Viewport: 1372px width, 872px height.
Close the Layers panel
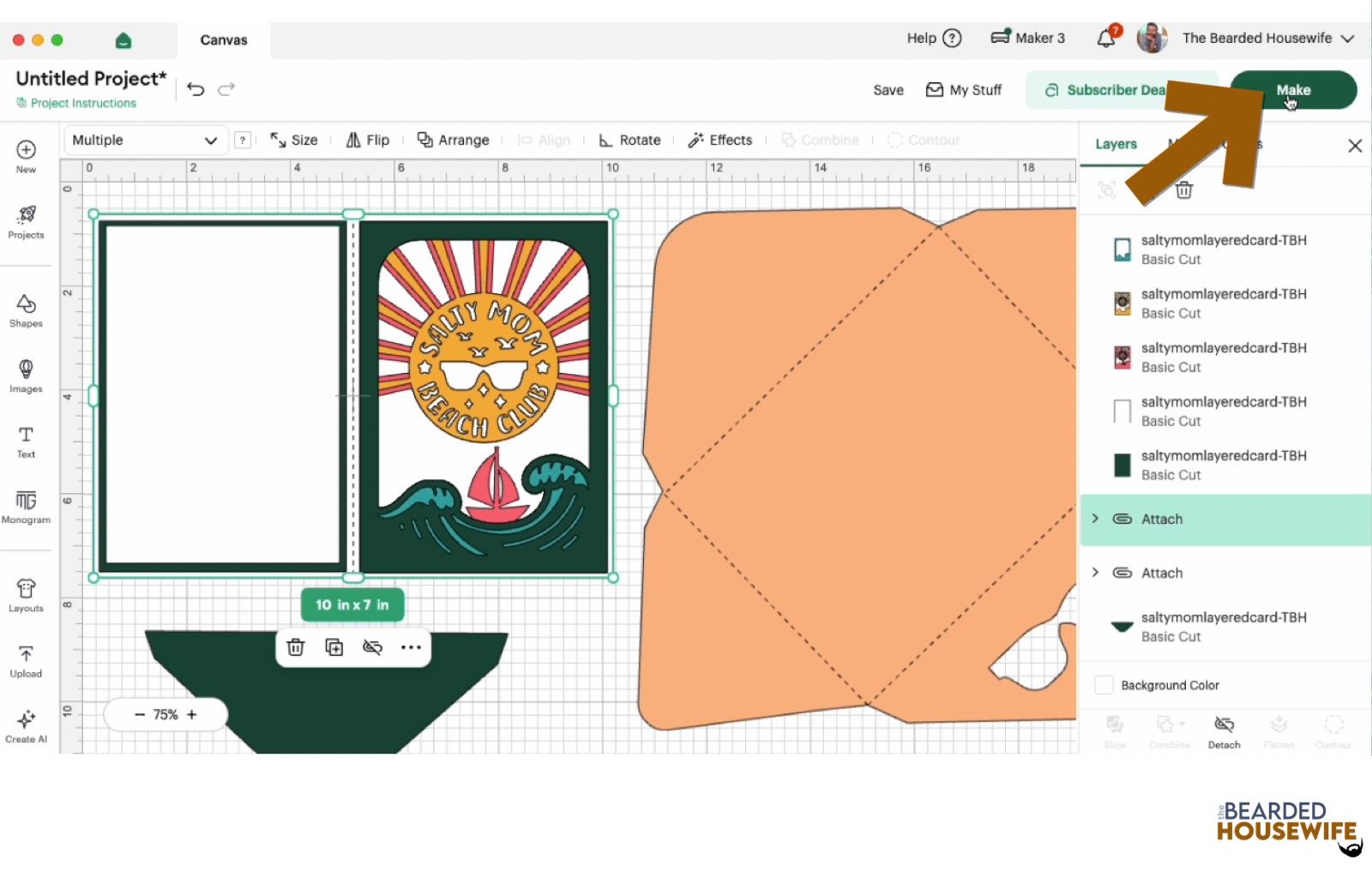(1355, 146)
